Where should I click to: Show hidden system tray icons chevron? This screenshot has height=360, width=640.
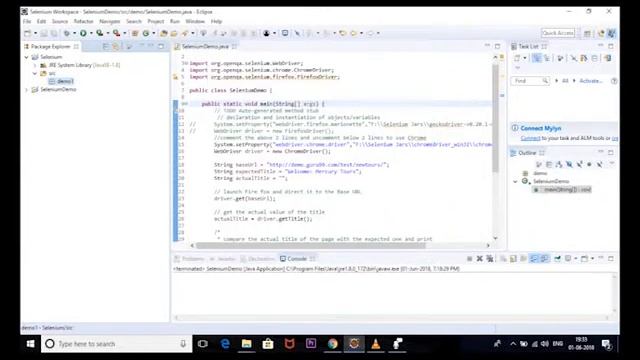click(513, 344)
